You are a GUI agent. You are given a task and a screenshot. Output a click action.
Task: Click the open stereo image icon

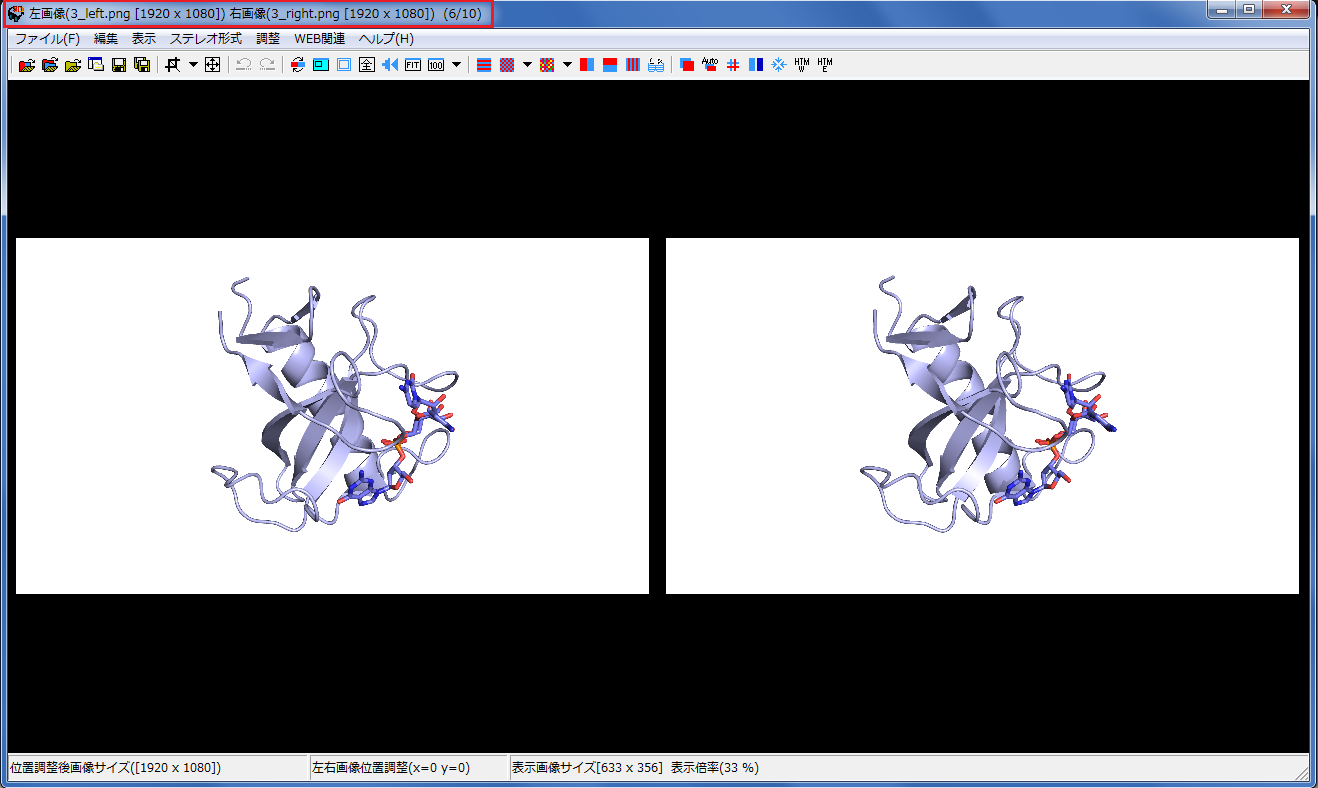pyautogui.click(x=26, y=65)
